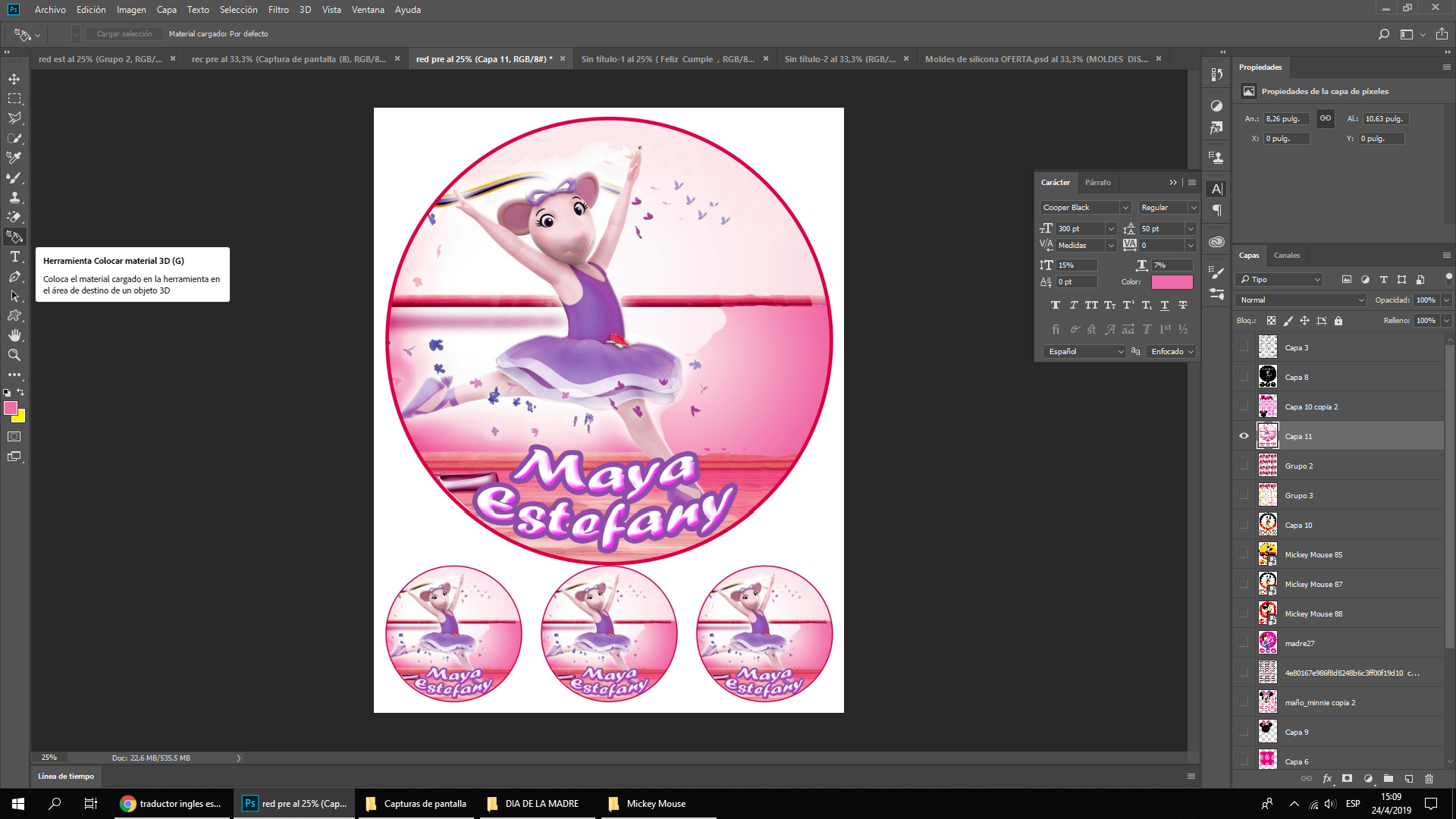Open the Opacidad slider dropdown arrow
Screen dimensions: 1456x819
(1446, 300)
